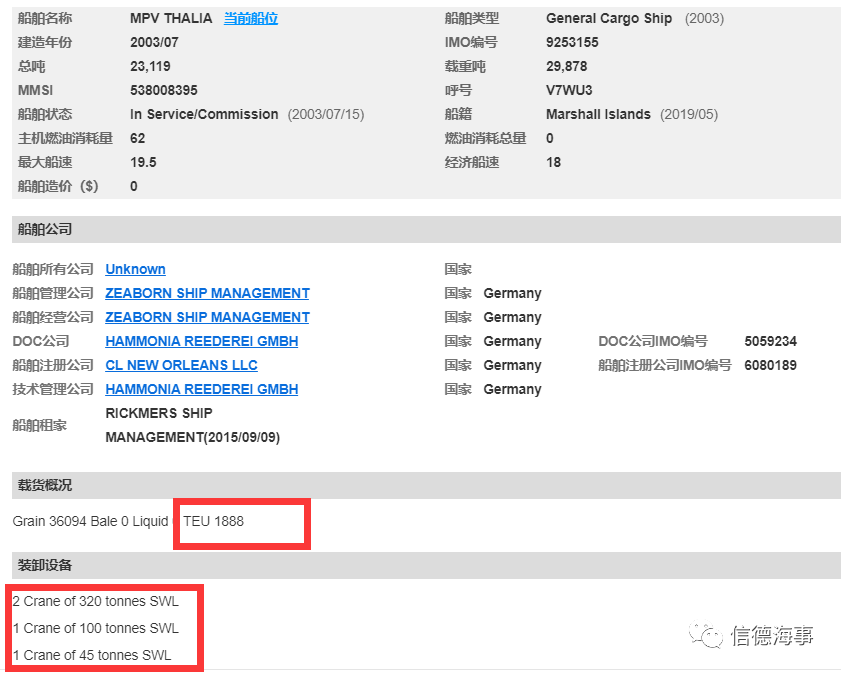This screenshot has height=673, width=841.
Task: Select the 经济船速 label
Action: point(471,162)
